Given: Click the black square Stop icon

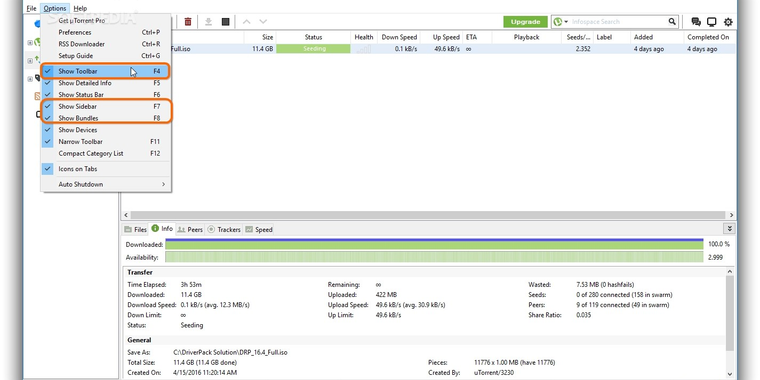Looking at the screenshot, I should tap(225, 21).
